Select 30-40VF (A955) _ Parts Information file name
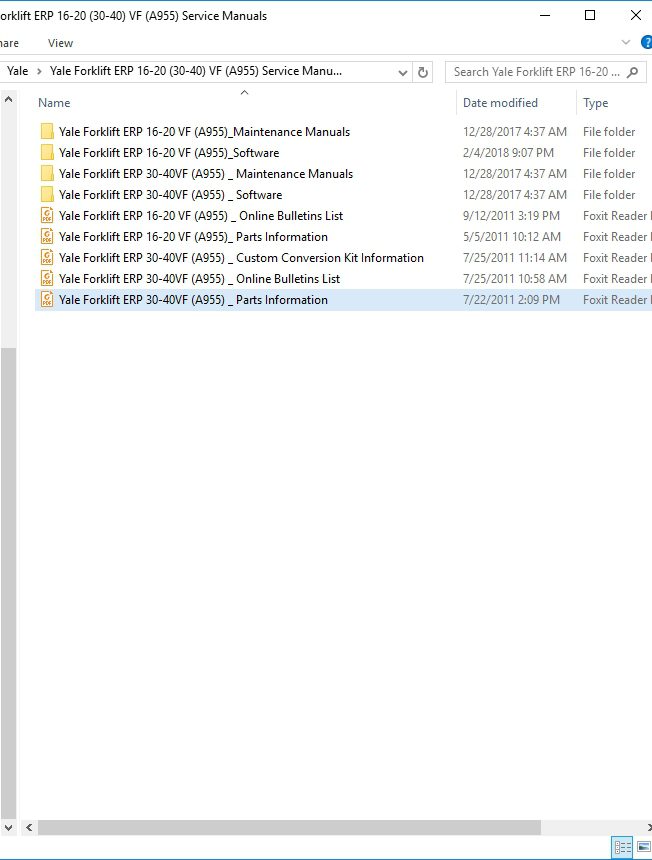 (193, 299)
